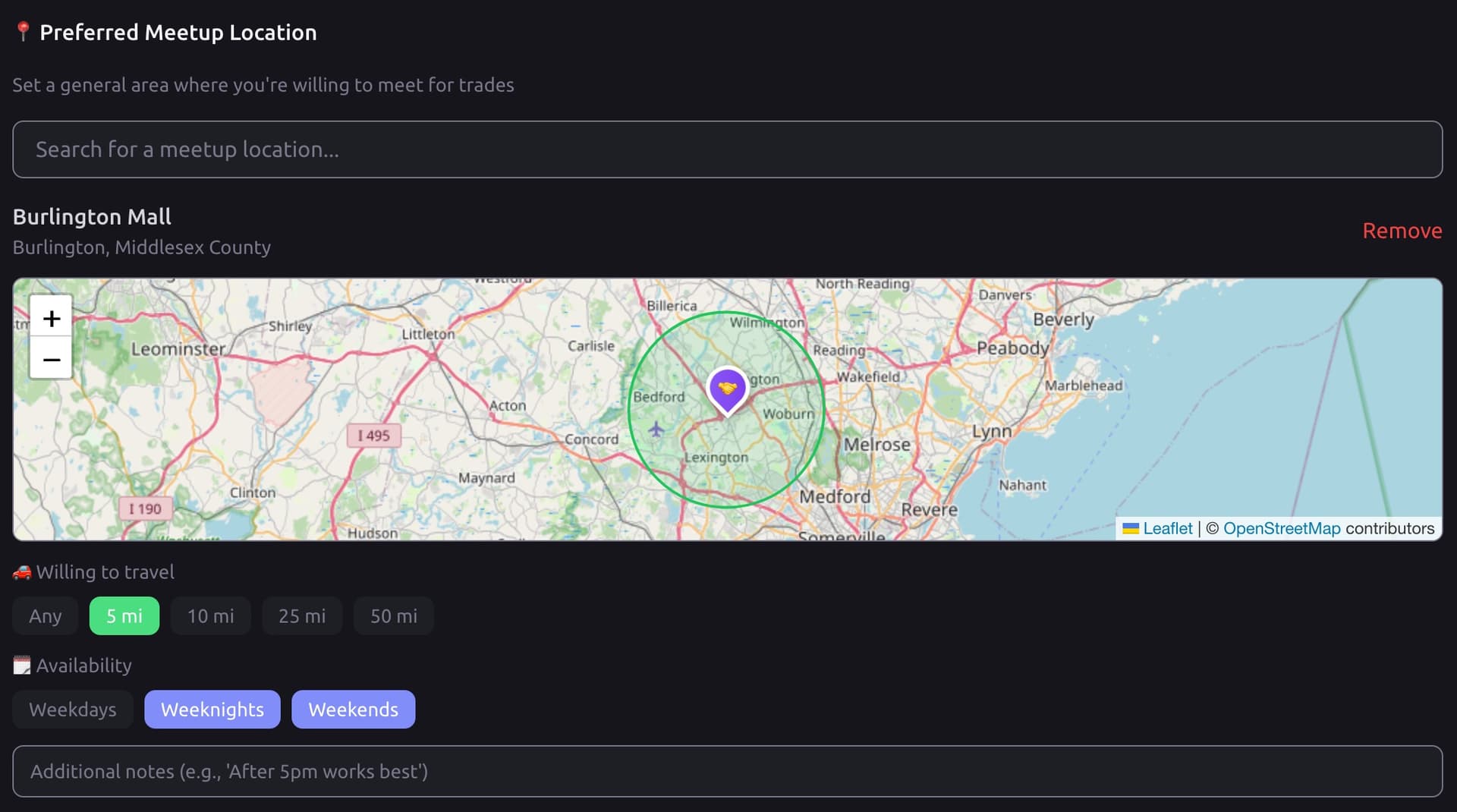This screenshot has width=1457, height=812.
Task: Click the car emoji beside Willing to travel
Action: click(x=23, y=572)
